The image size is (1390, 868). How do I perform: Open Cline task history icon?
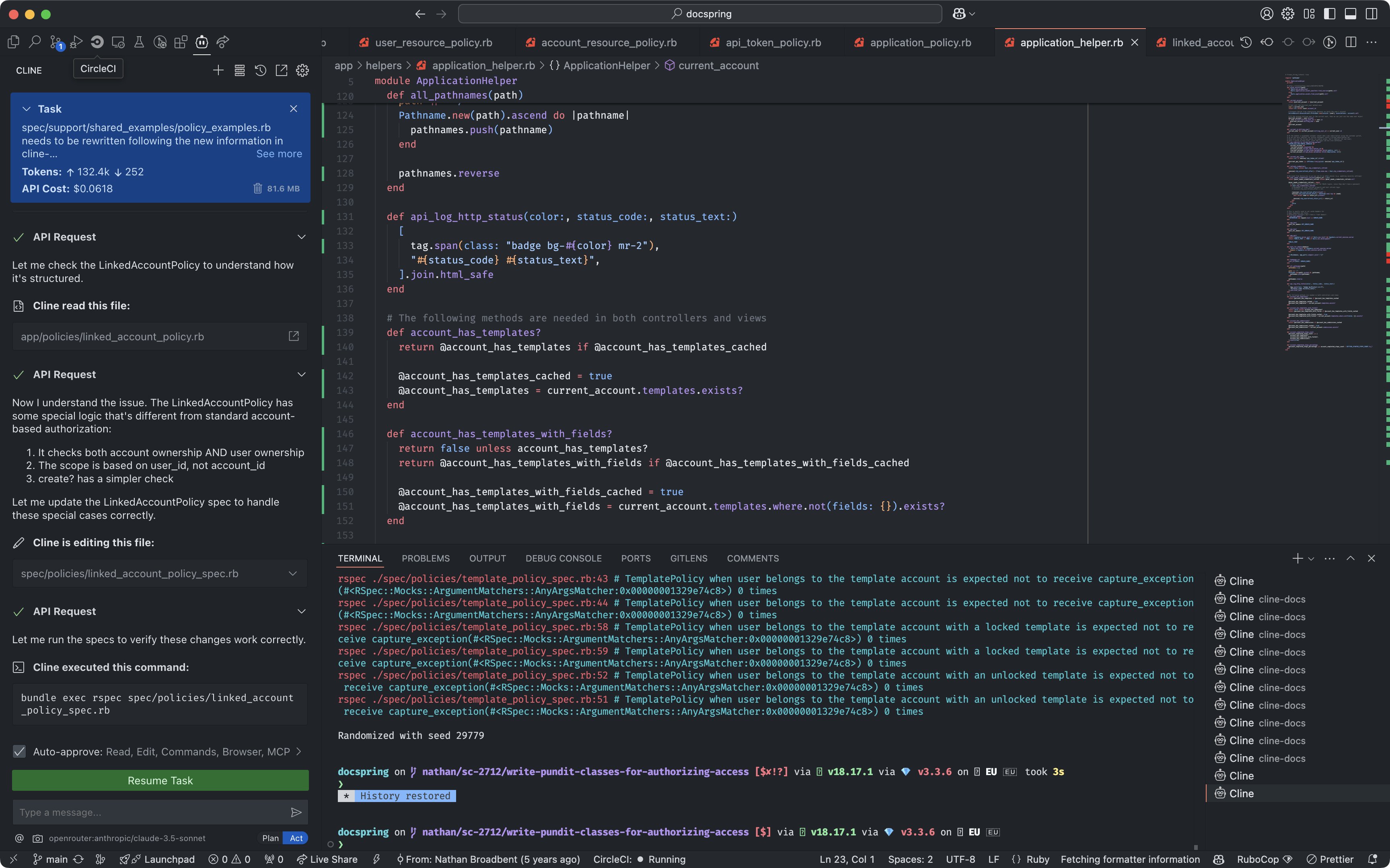pyautogui.click(x=261, y=70)
